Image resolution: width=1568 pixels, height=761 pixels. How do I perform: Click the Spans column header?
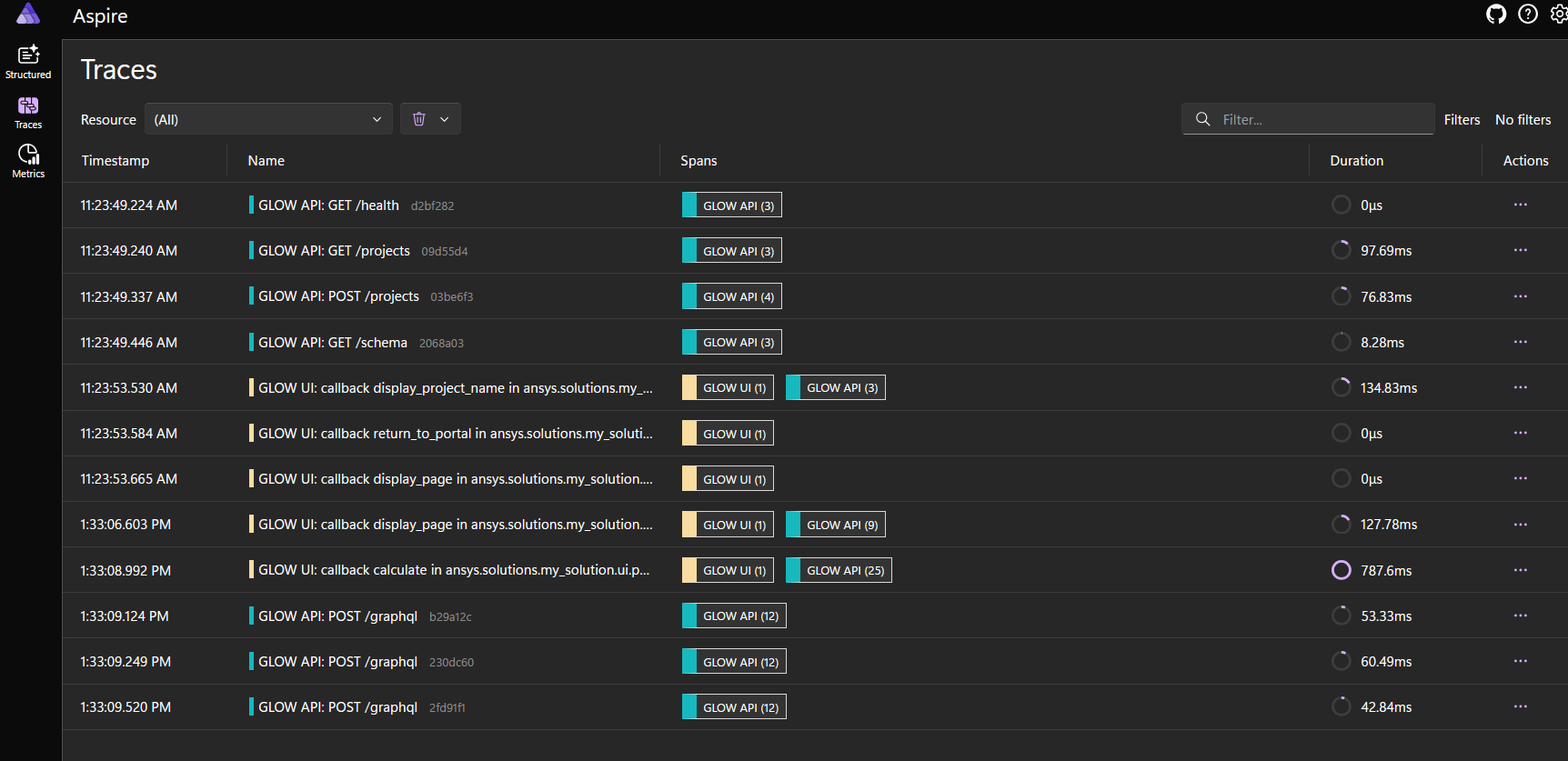[x=699, y=160]
